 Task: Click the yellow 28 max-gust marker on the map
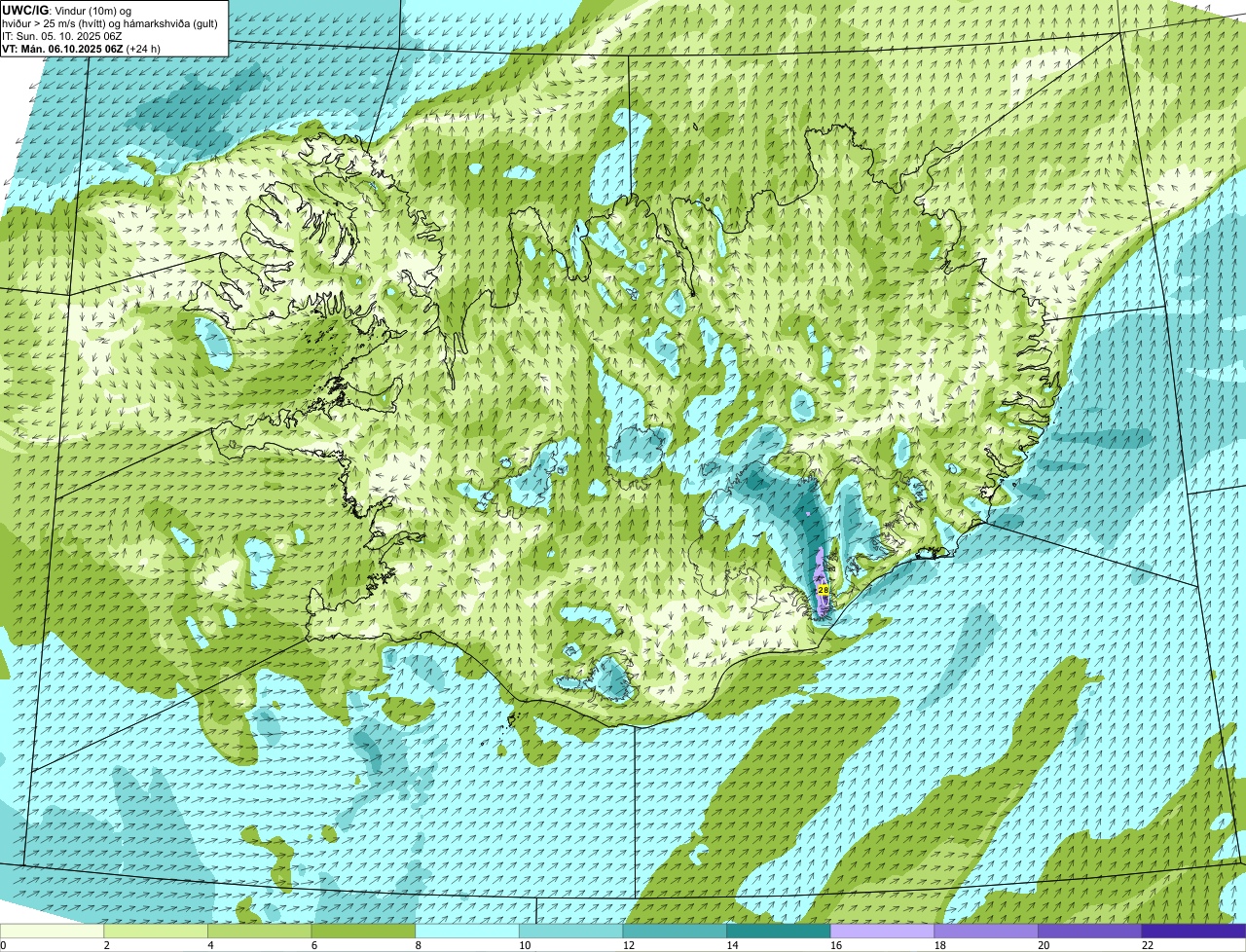pyautogui.click(x=824, y=590)
